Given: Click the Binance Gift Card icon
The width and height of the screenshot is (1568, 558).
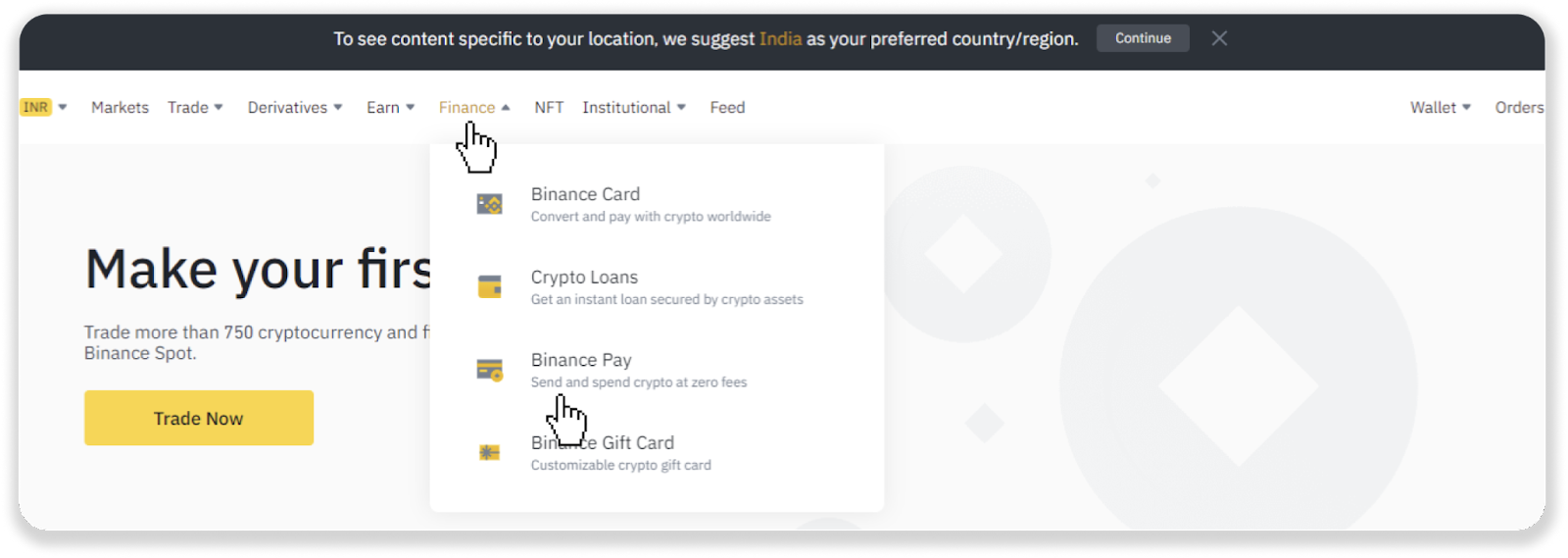Looking at the screenshot, I should [x=489, y=452].
